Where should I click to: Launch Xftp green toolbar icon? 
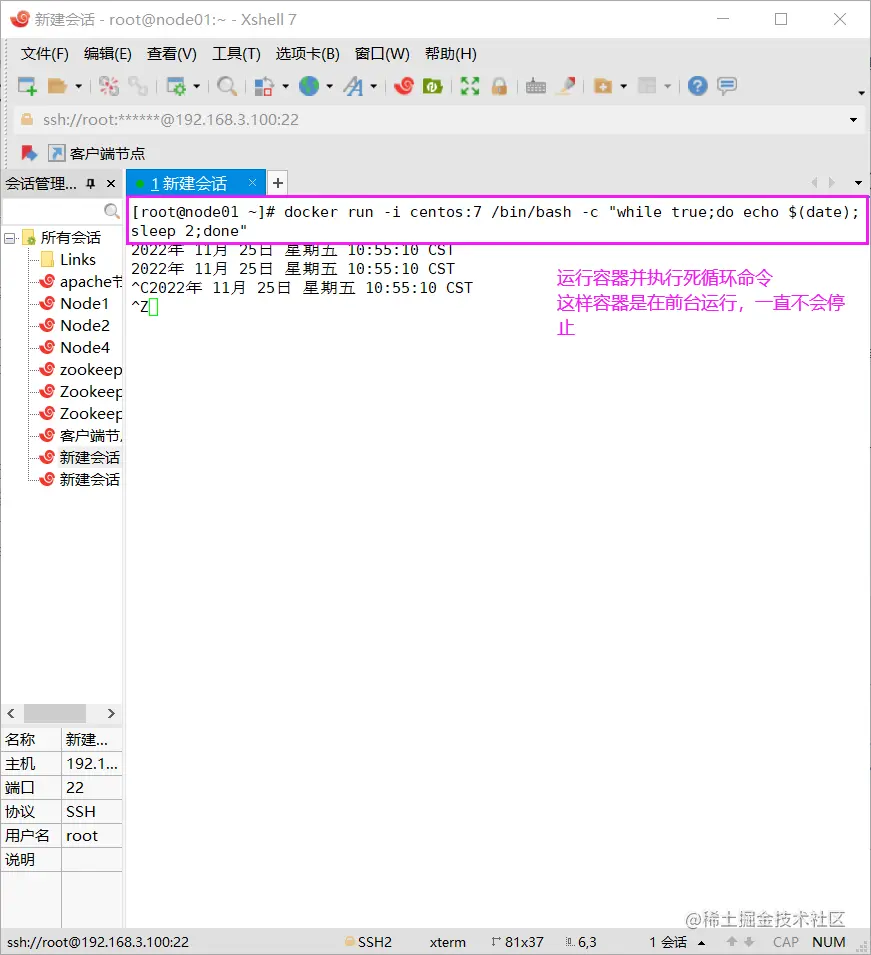coord(433,86)
